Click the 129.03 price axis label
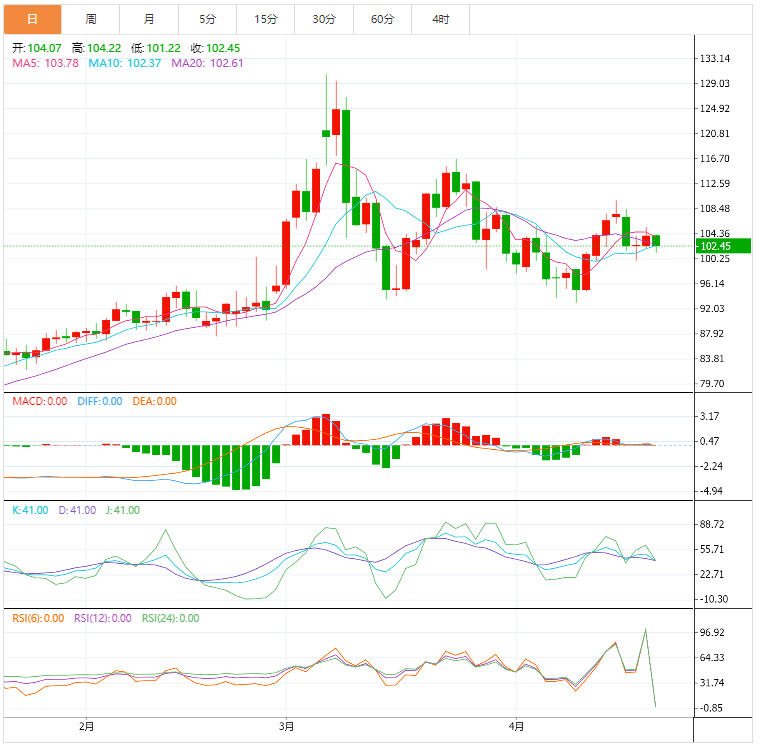 (715, 83)
